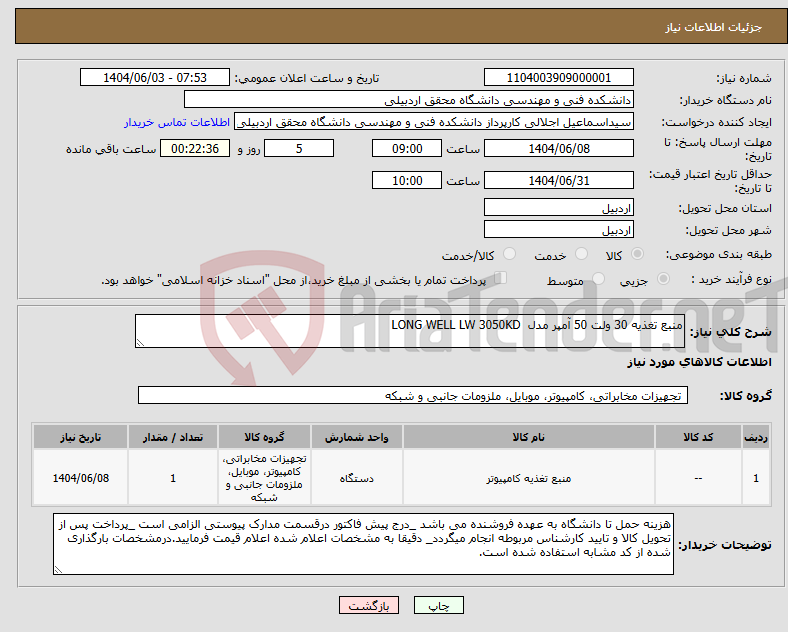Click the بازگشت (back) button
The image size is (788, 632).
369,605
